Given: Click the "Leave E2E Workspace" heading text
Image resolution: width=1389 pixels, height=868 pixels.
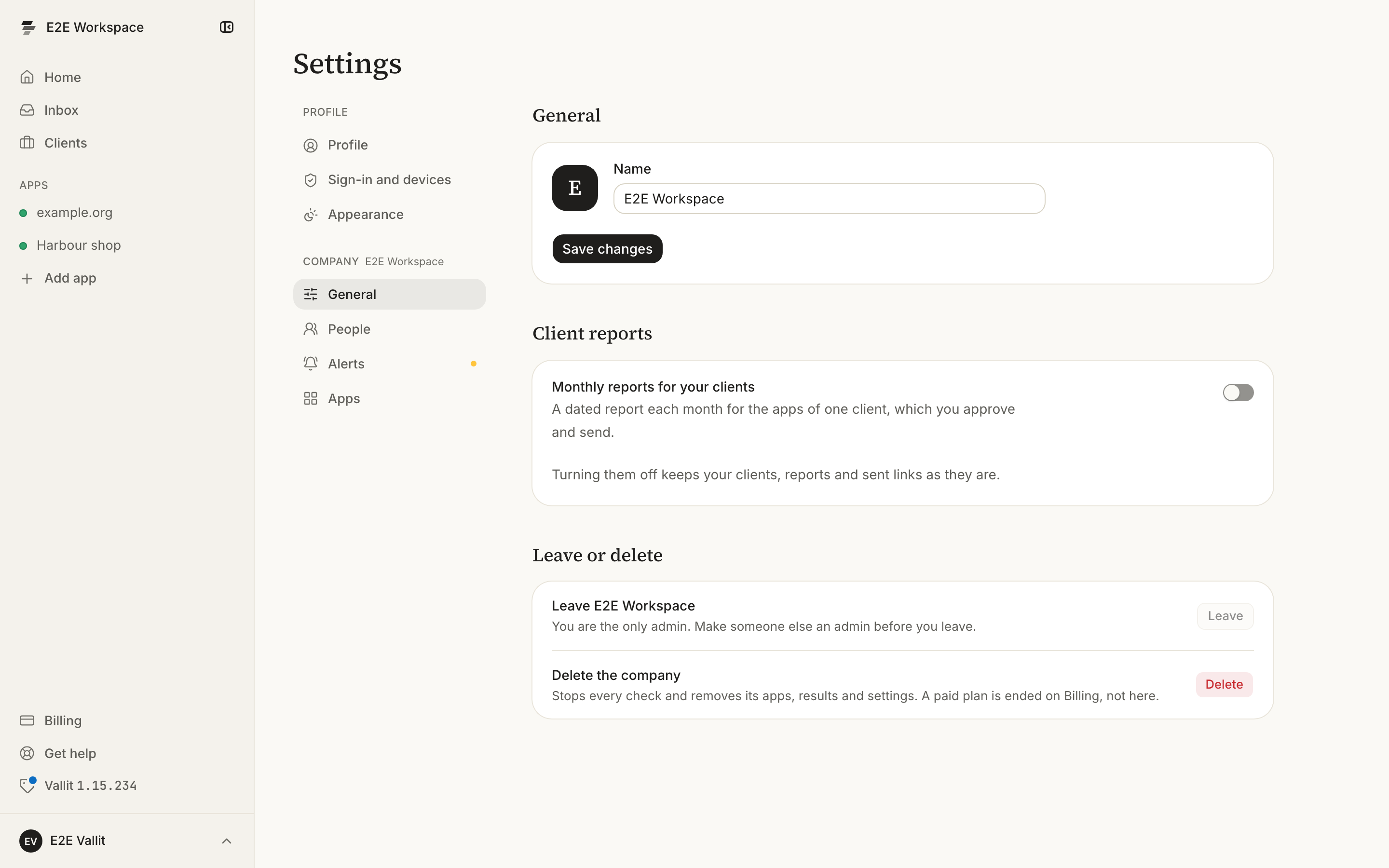Looking at the screenshot, I should tap(623, 606).
